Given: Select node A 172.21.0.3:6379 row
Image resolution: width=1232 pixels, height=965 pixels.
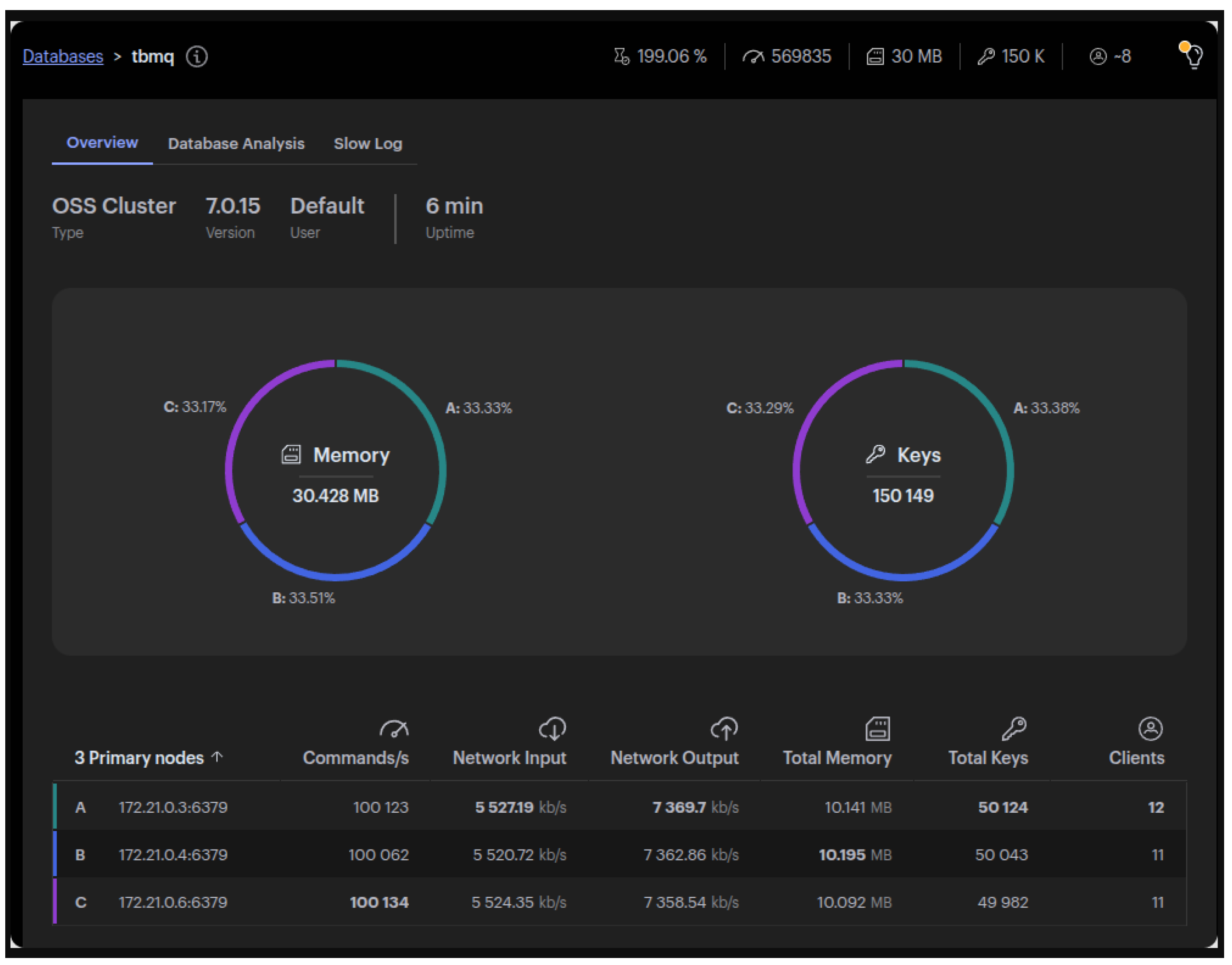Looking at the screenshot, I should 619,807.
